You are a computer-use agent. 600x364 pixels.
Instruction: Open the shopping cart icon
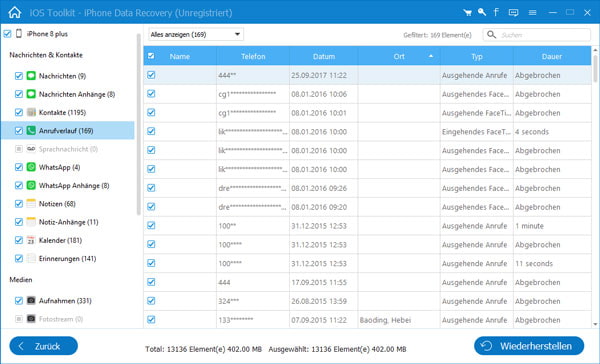coord(467,13)
